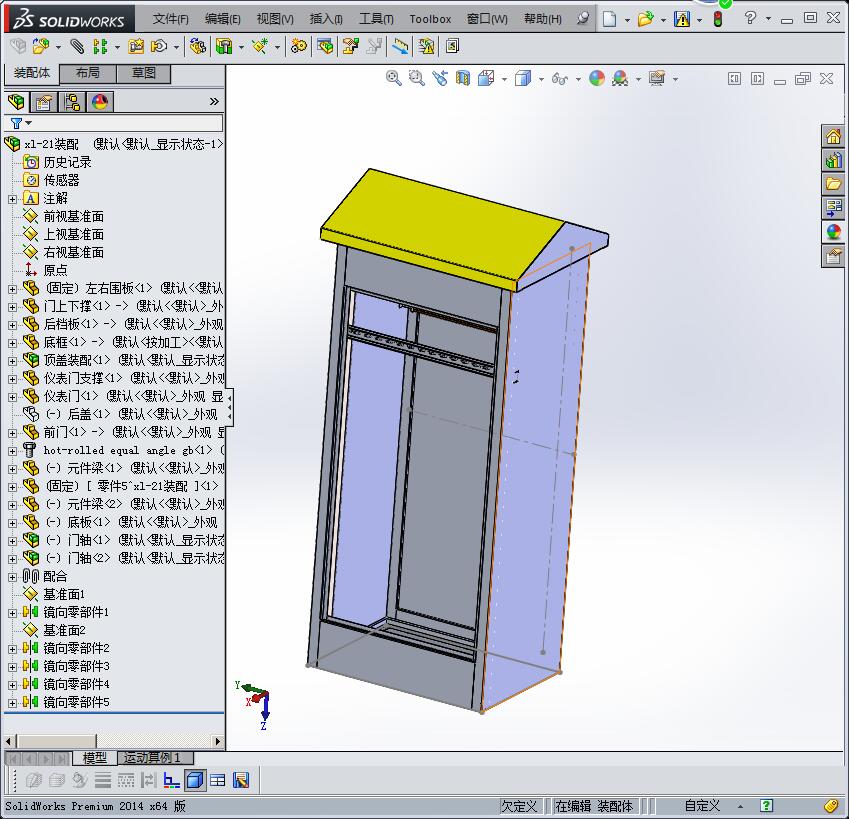Toggle shaded with edges display in bottom toolbar
Image resolution: width=849 pixels, height=819 pixels.
pyautogui.click(x=195, y=780)
